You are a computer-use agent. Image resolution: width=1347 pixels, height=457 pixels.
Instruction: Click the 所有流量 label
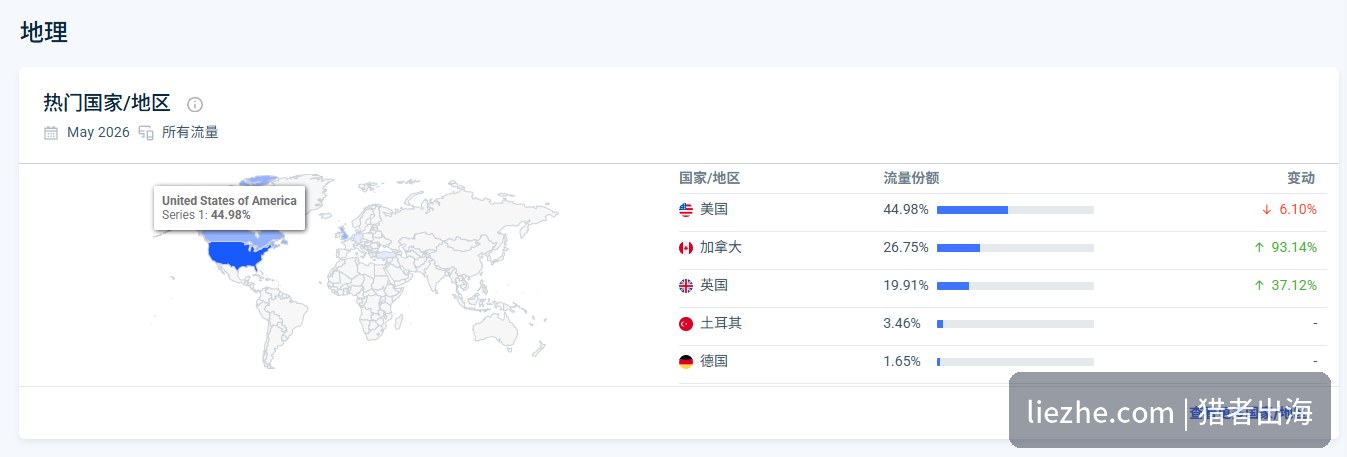190,133
